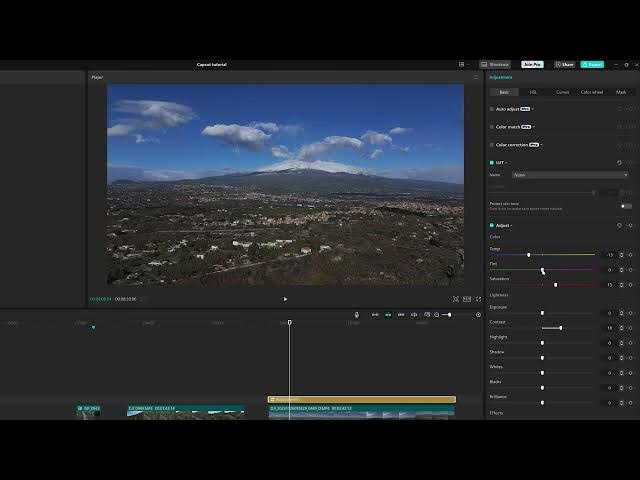Screen dimensions: 640x480
Task: Click the Share button
Action: [x=564, y=64]
